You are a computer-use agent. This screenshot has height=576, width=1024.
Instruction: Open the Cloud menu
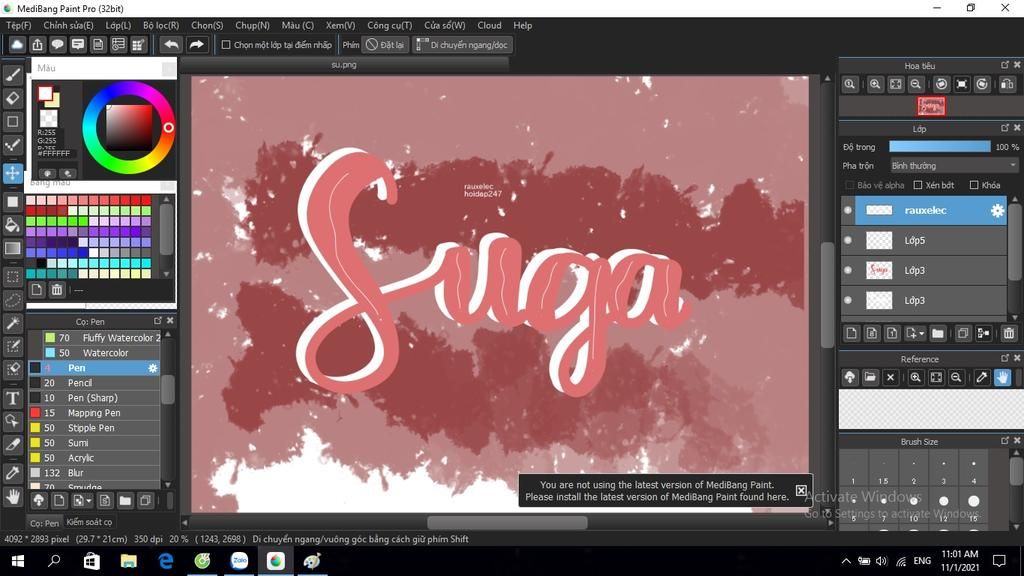click(x=489, y=25)
